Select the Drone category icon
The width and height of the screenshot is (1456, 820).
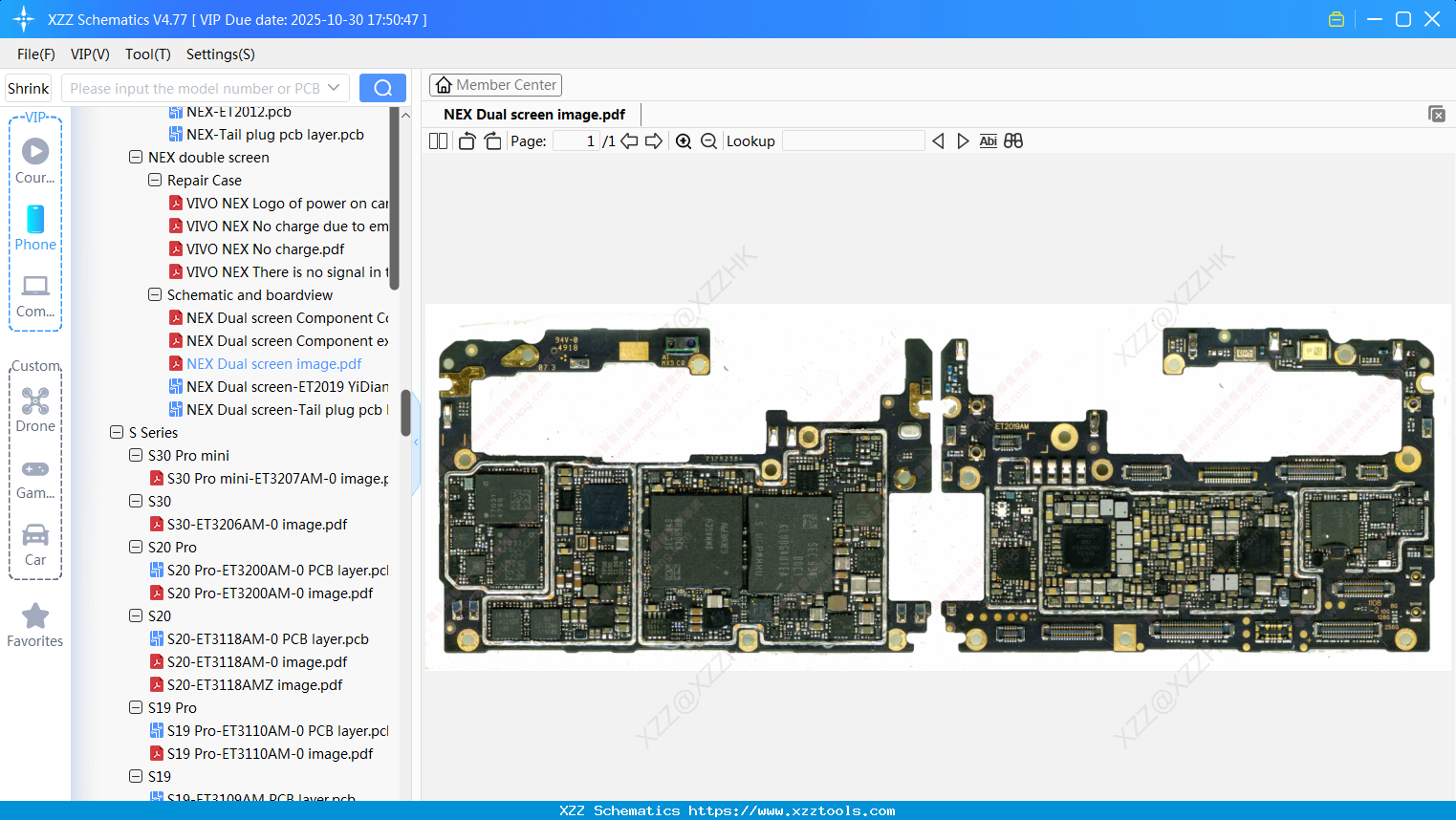pos(35,400)
